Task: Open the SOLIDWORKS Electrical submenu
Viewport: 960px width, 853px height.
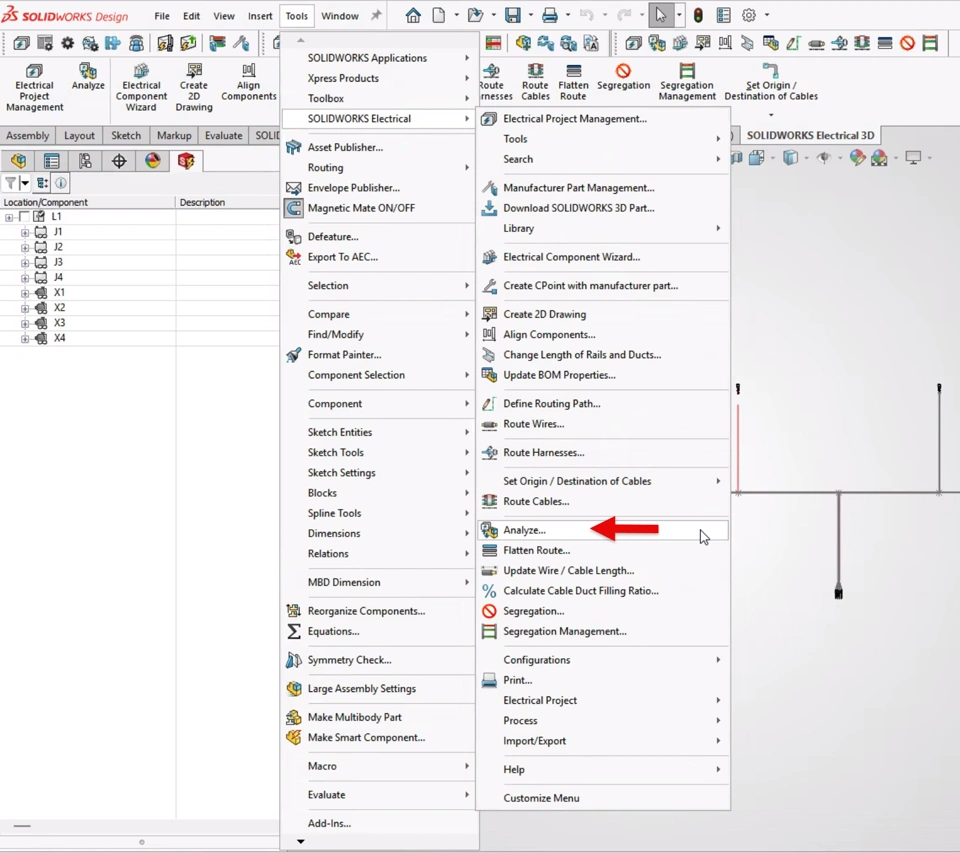Action: pyautogui.click(x=378, y=119)
